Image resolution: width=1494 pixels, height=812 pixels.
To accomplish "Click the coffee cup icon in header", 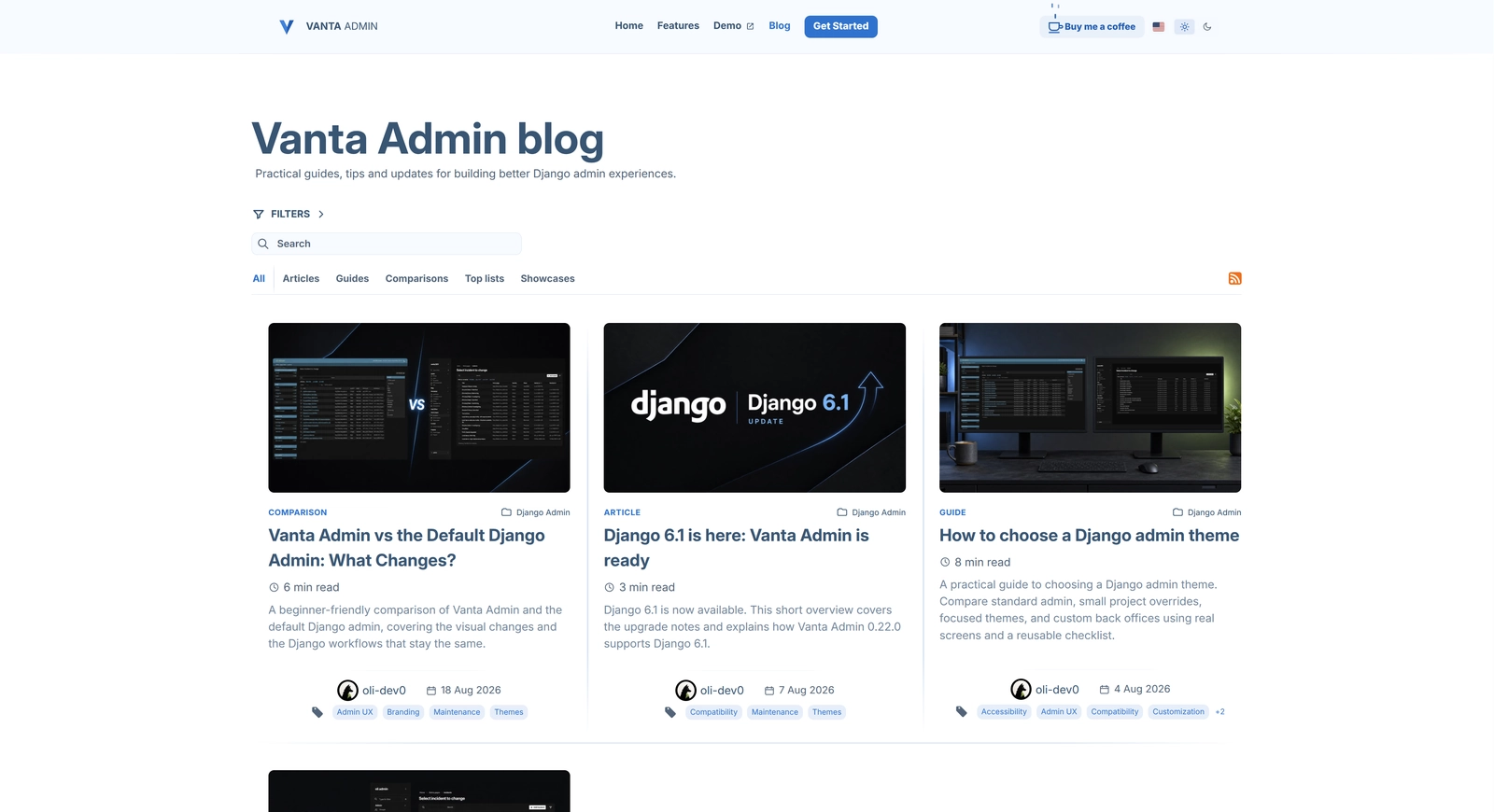I will point(1054,26).
